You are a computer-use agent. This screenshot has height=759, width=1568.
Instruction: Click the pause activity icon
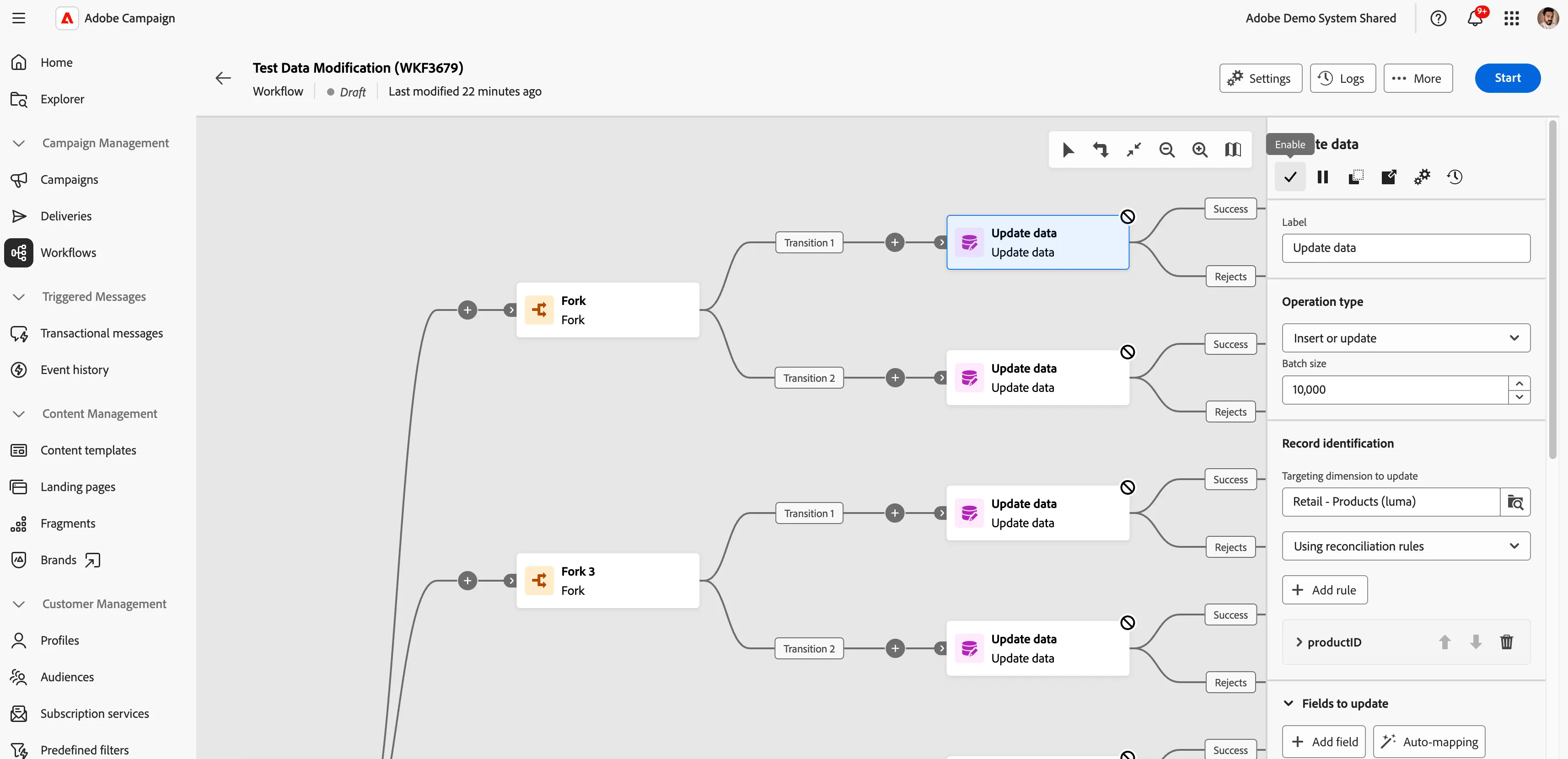(x=1323, y=177)
